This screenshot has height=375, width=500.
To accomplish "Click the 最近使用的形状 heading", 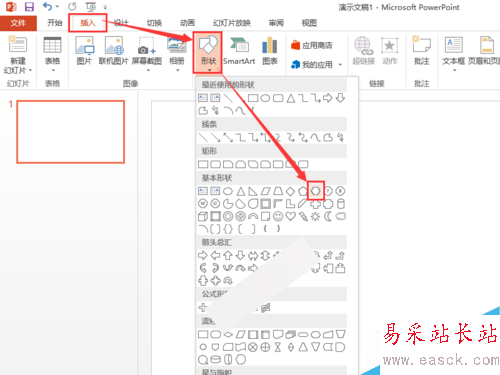I will coord(228,85).
